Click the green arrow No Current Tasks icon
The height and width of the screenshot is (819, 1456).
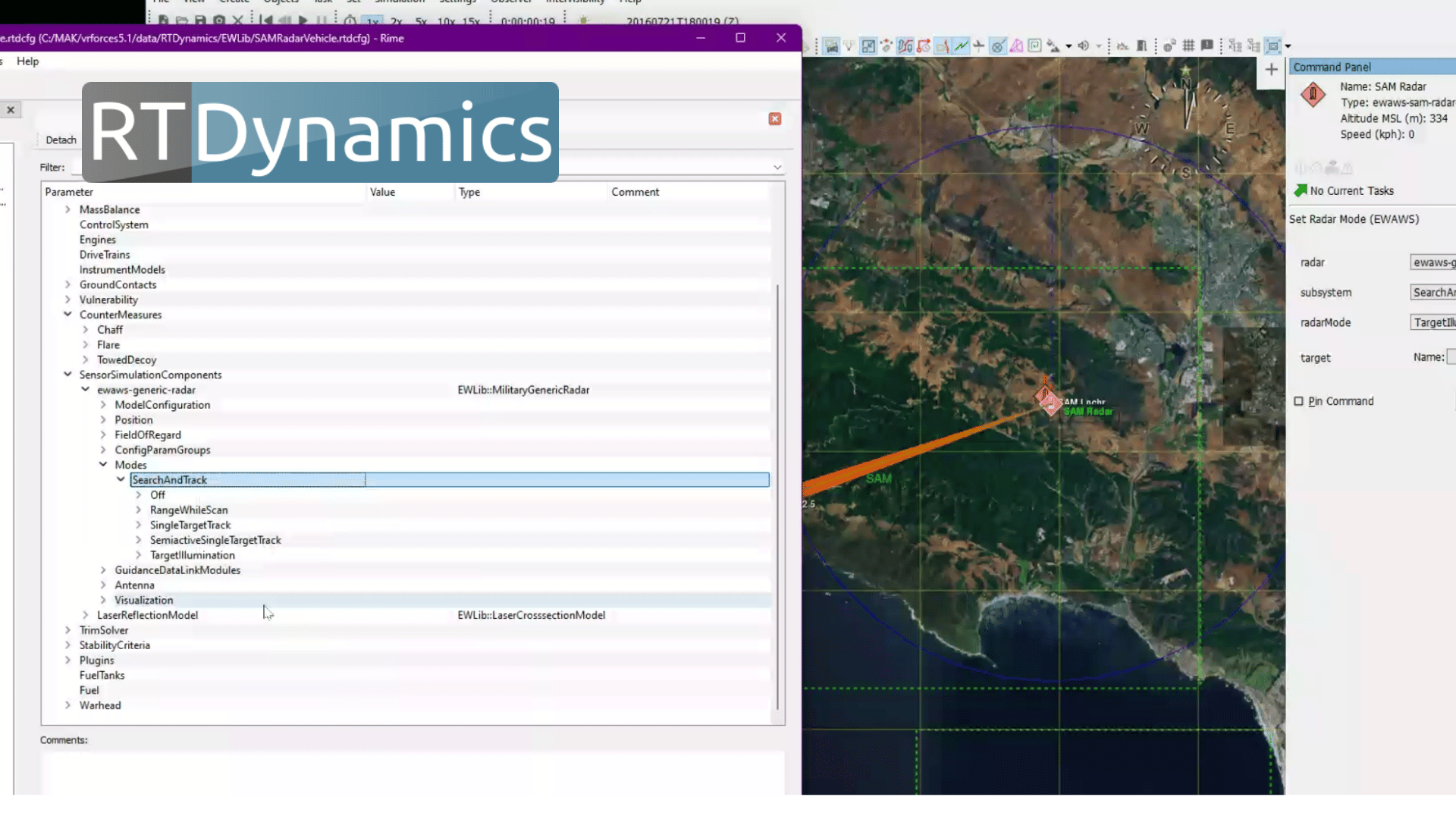pyautogui.click(x=1301, y=190)
